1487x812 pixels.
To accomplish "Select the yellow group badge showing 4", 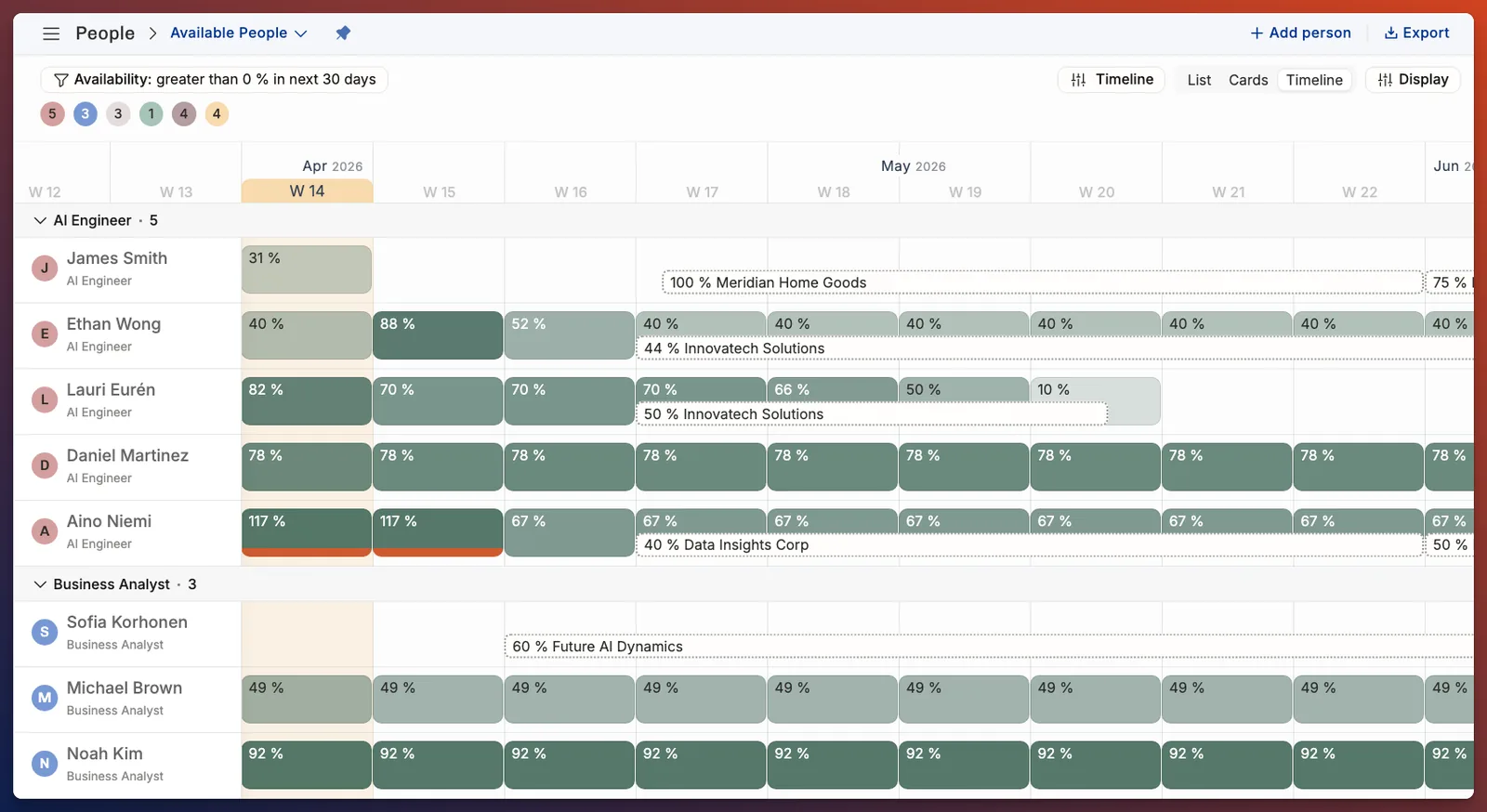I will [217, 114].
